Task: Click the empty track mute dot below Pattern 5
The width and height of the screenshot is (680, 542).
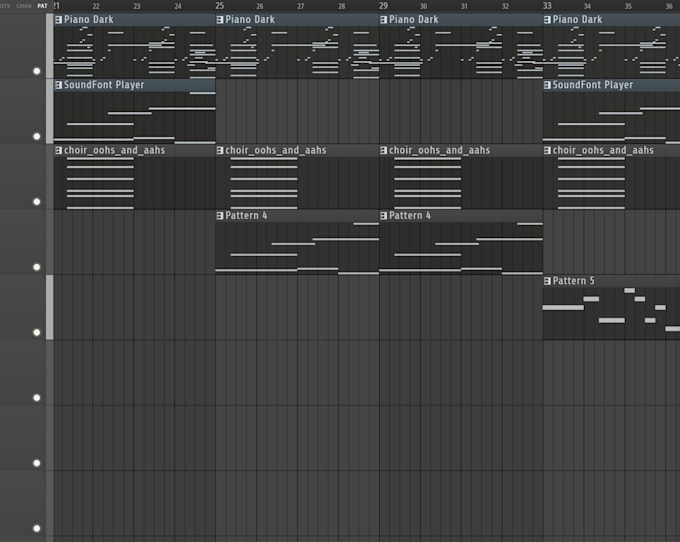Action: 37,398
